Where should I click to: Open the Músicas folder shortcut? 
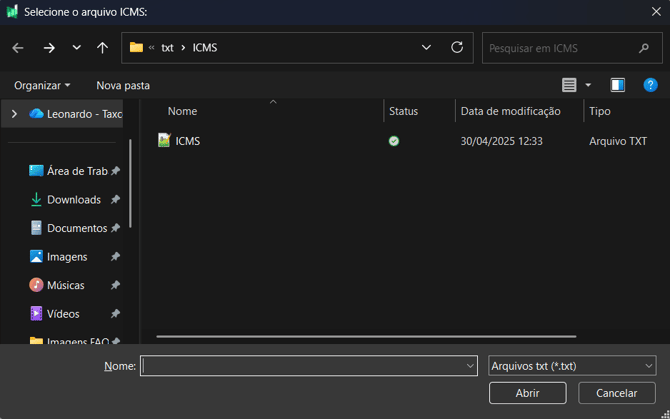(x=67, y=285)
